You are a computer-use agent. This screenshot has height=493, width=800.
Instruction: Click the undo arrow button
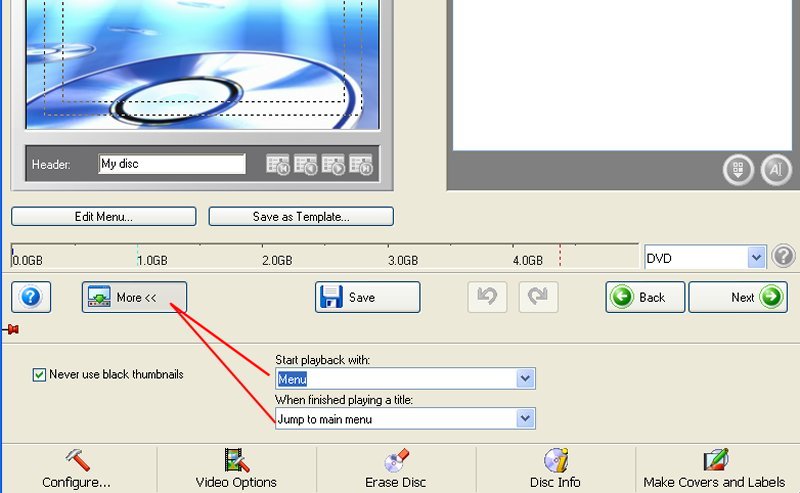(x=486, y=297)
